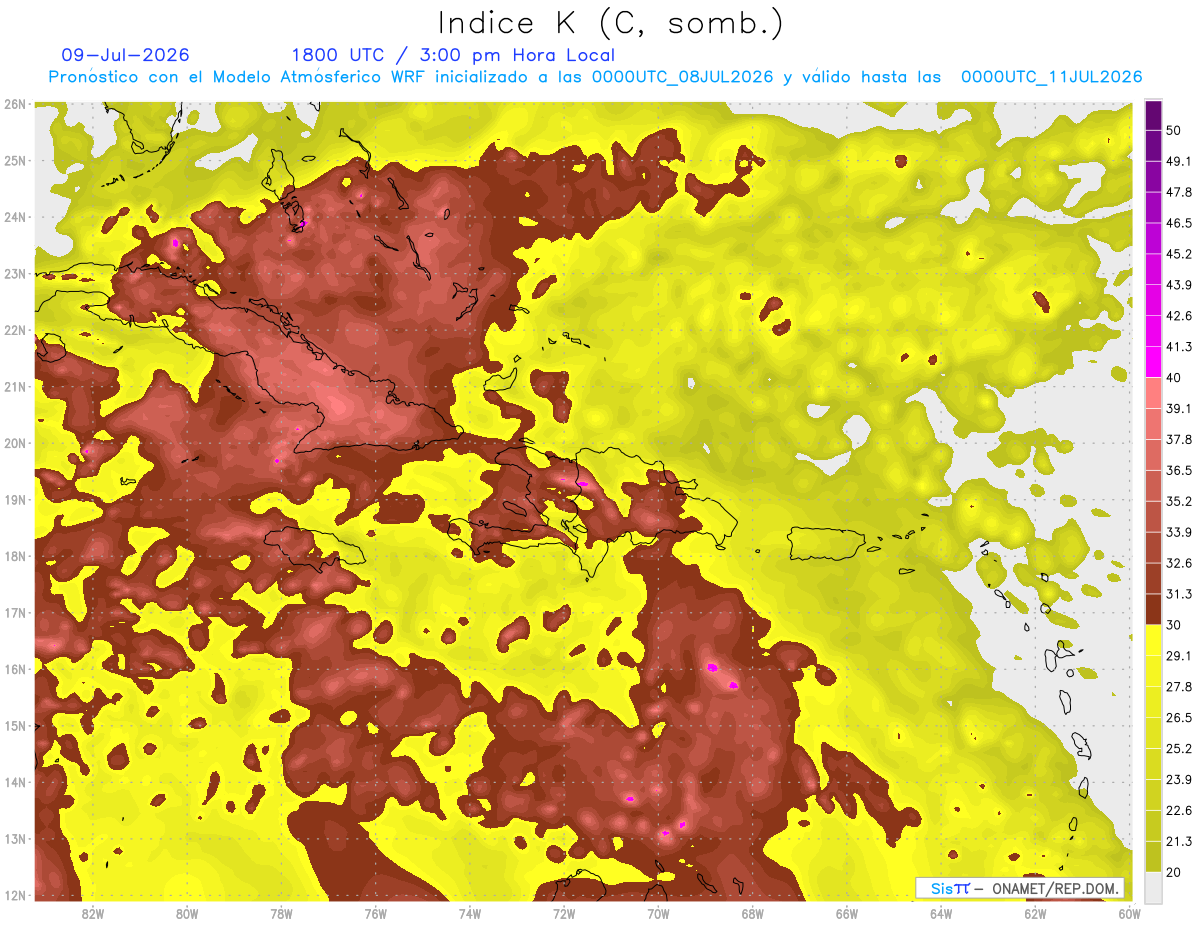Image resolution: width=1200 pixels, height=927 pixels.
Task: Click legend value '43.9'
Action: [1179, 285]
